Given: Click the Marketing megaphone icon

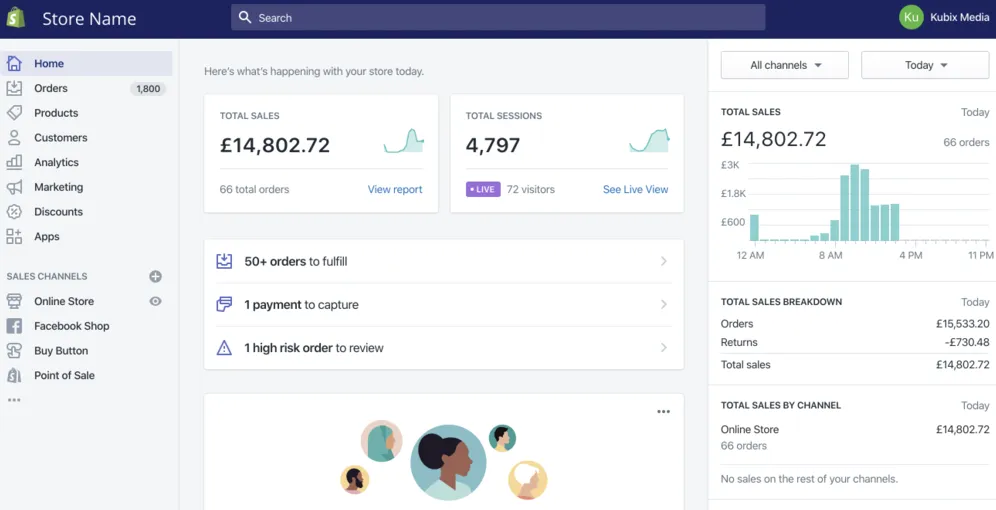Looking at the screenshot, I should [14, 187].
